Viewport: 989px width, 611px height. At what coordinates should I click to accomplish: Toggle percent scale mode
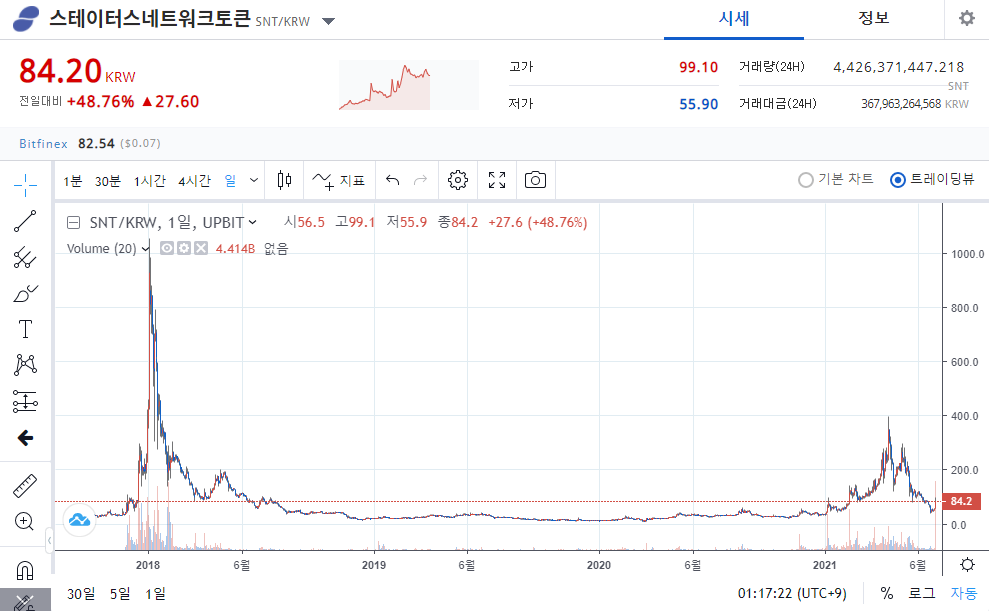[x=887, y=593]
